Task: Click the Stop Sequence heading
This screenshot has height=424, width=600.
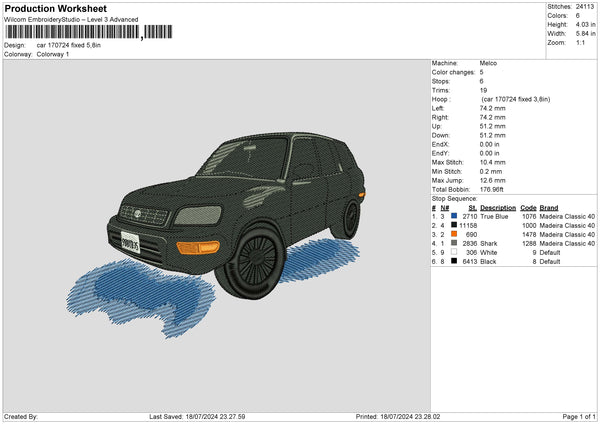Action: pos(455,199)
